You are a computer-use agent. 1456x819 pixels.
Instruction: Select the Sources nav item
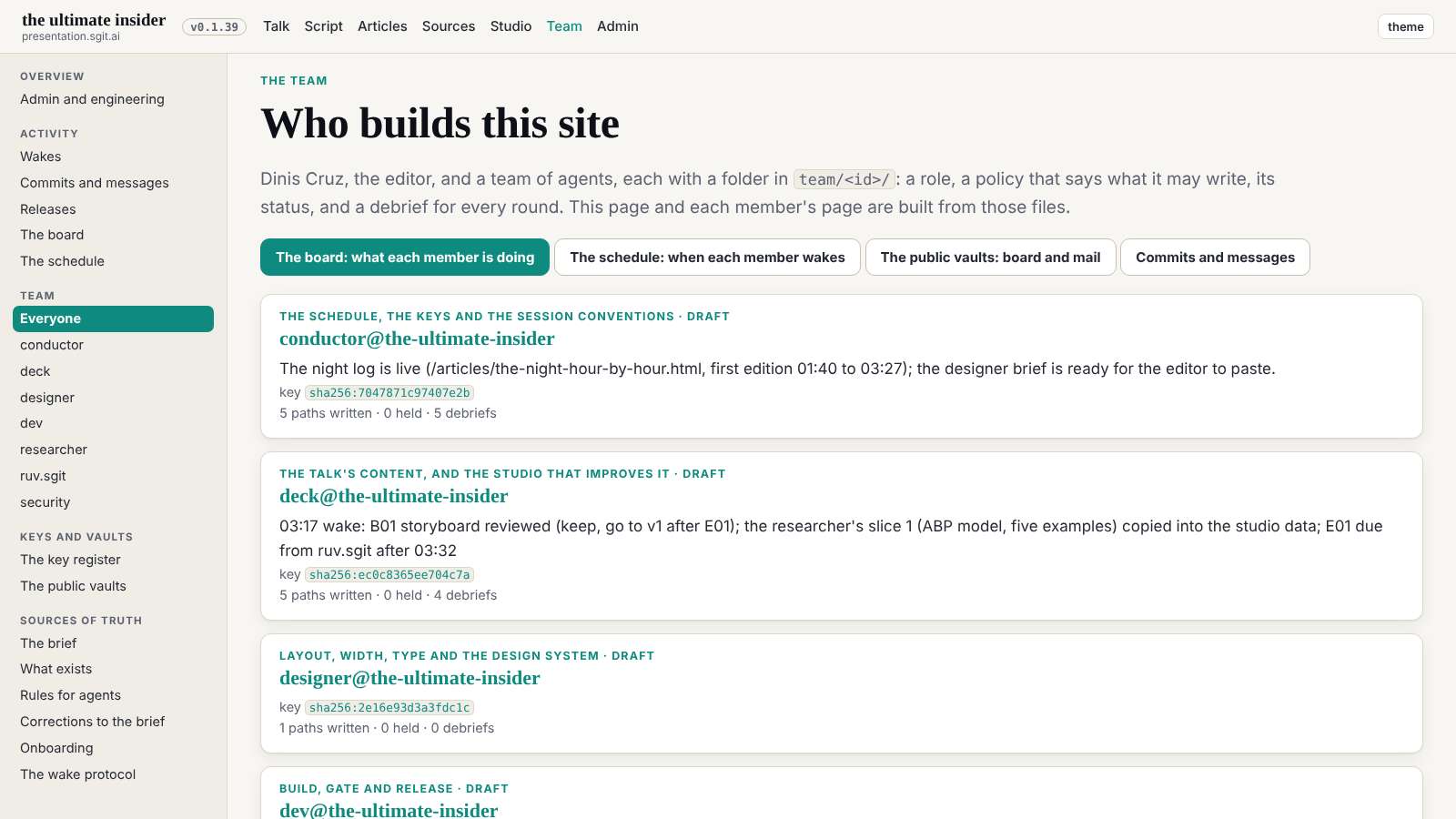tap(449, 26)
